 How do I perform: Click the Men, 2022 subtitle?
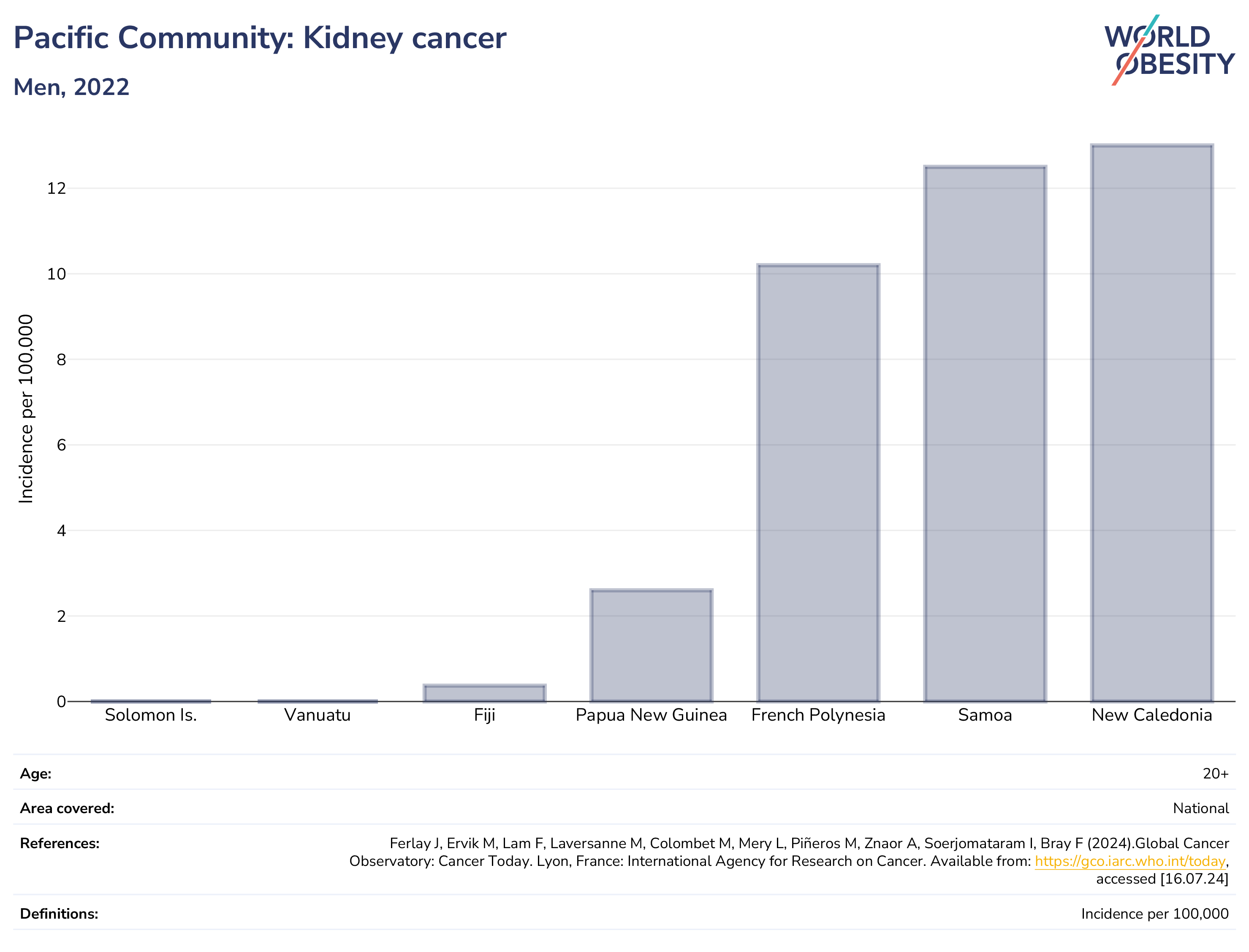[71, 87]
